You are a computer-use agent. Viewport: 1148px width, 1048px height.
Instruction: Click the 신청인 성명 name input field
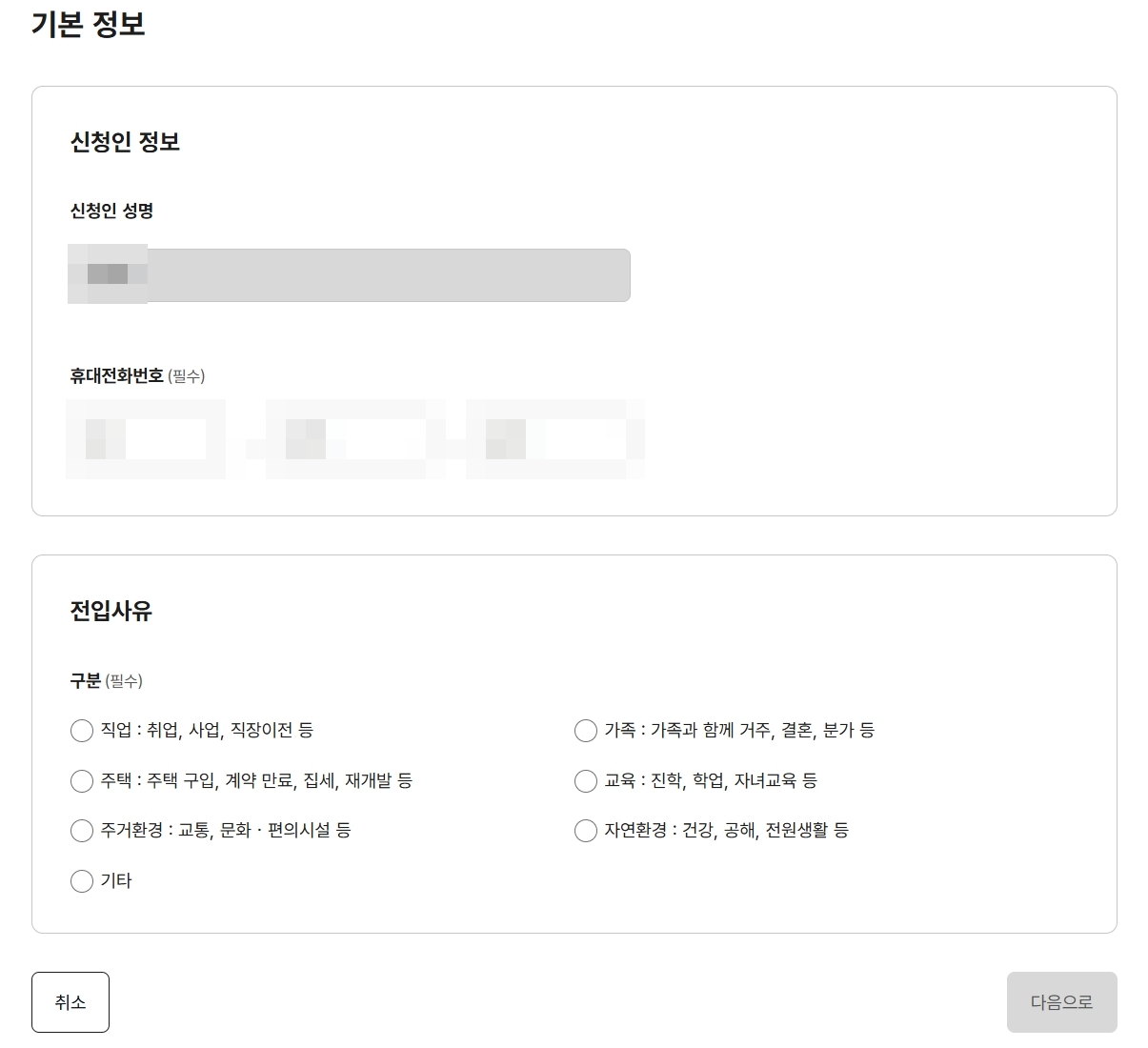[349, 276]
